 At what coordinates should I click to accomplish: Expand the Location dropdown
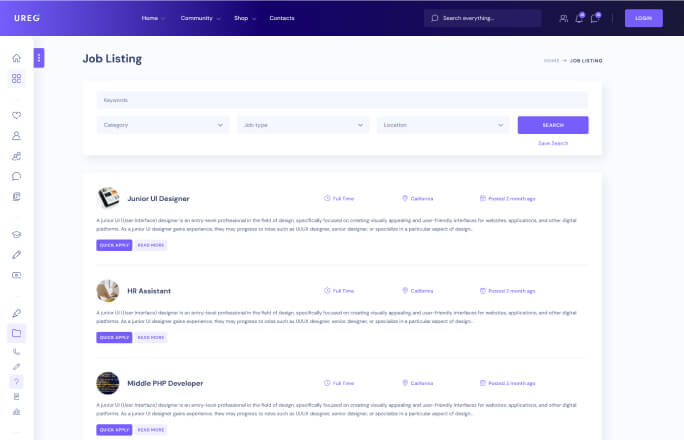[444, 125]
